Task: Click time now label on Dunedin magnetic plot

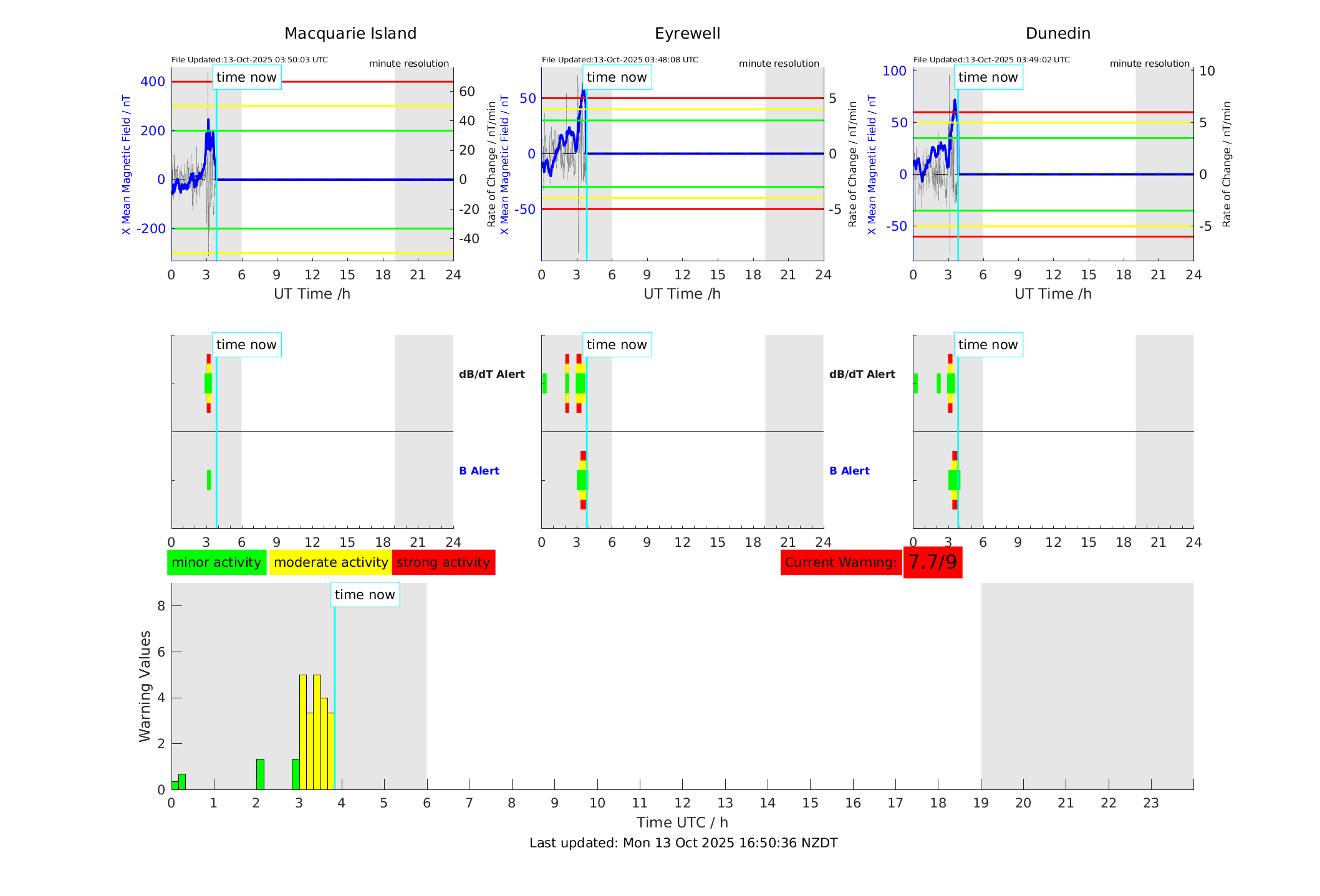Action: 988,77
